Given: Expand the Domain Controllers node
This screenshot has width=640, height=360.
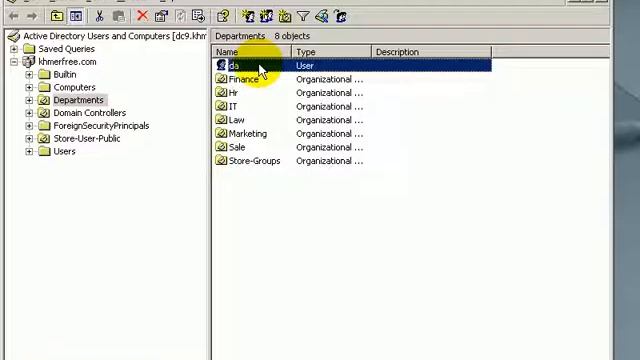Looking at the screenshot, I should (x=29, y=113).
